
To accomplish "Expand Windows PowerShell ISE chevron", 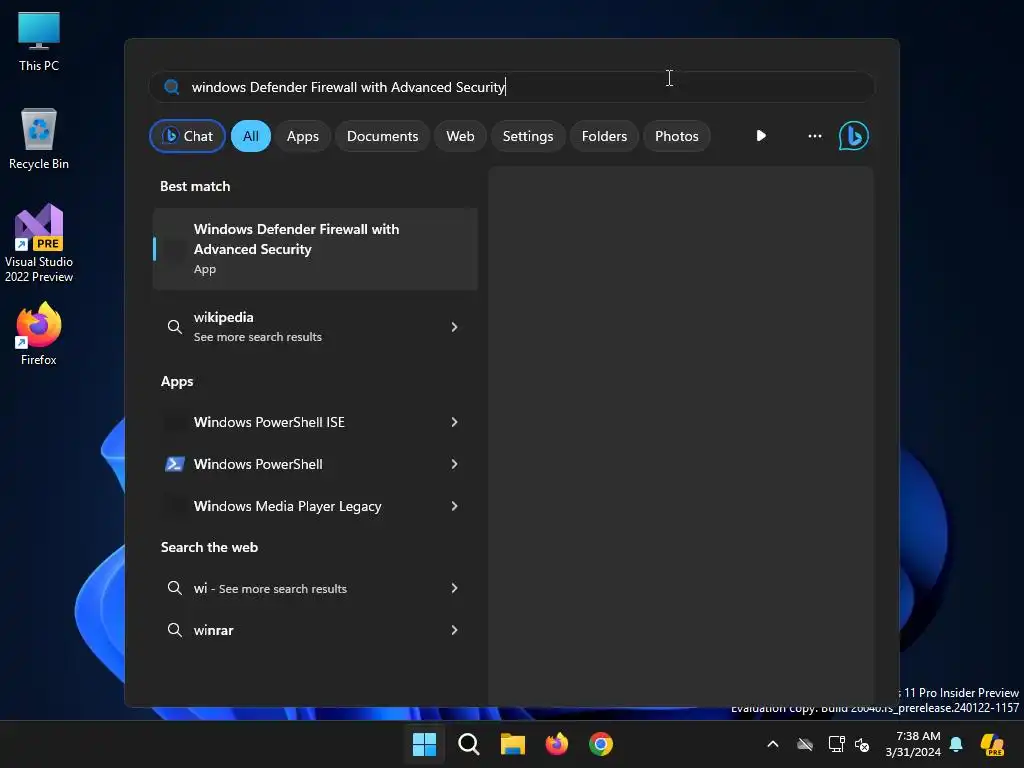I will tap(455, 422).
